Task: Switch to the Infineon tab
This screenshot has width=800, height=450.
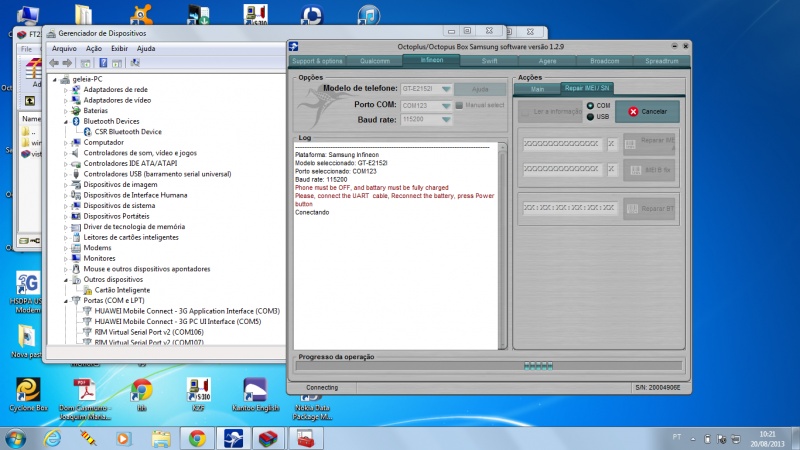Action: pos(432,60)
